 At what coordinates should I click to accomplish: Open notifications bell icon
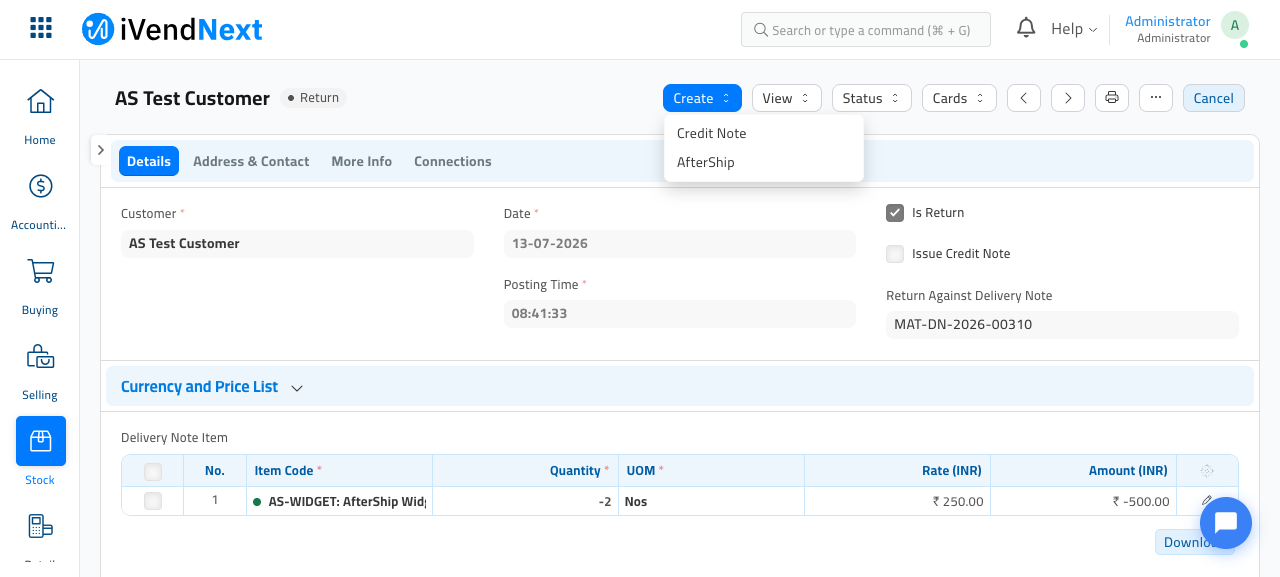(x=1026, y=28)
